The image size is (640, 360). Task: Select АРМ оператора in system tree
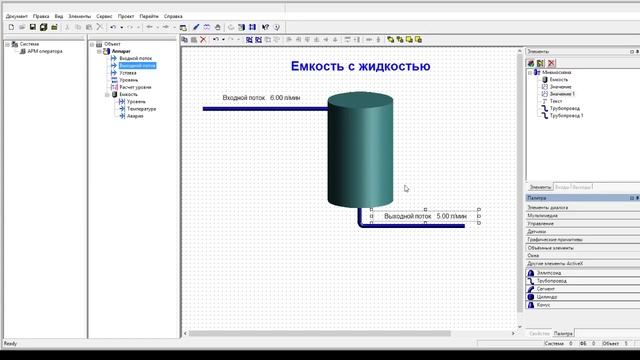pos(44,51)
